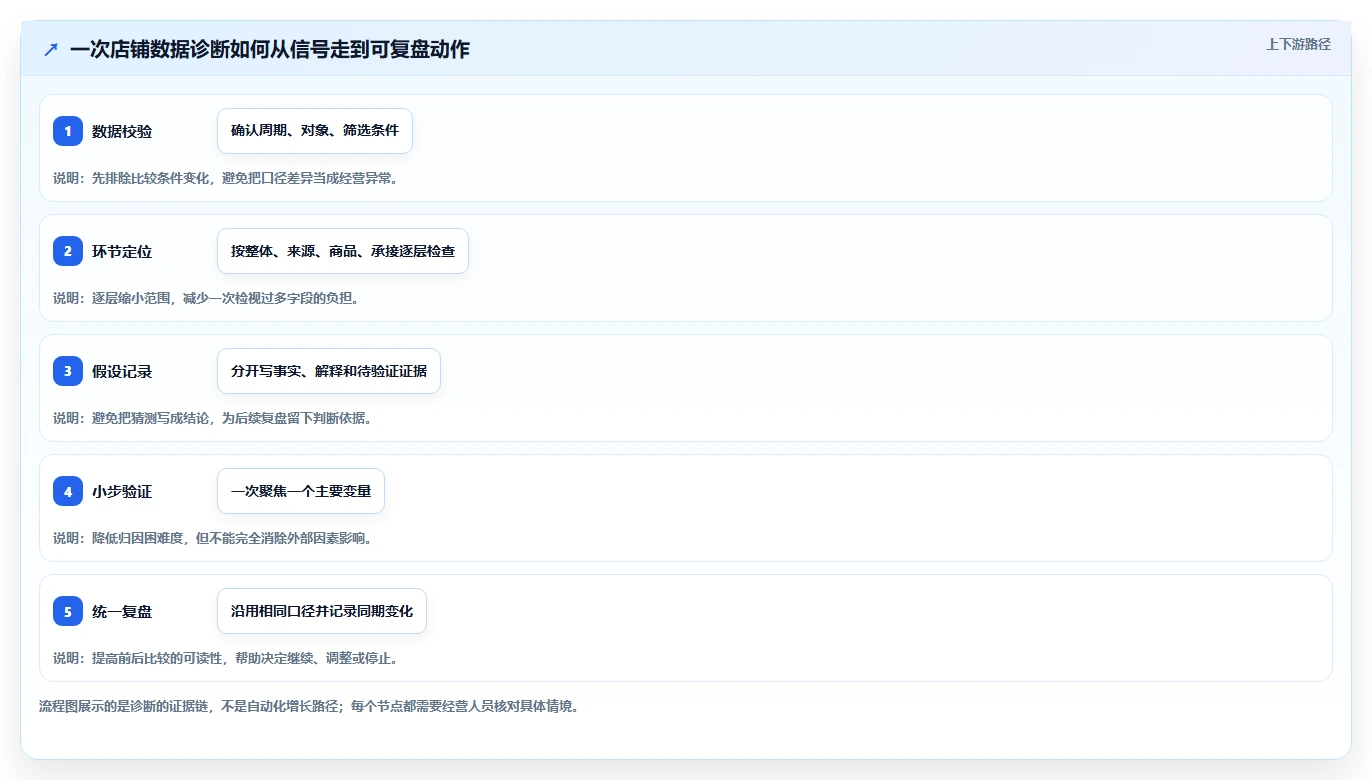The height and width of the screenshot is (780, 1372).
Task: Click the 小步验证 step label
Action: 122,491
